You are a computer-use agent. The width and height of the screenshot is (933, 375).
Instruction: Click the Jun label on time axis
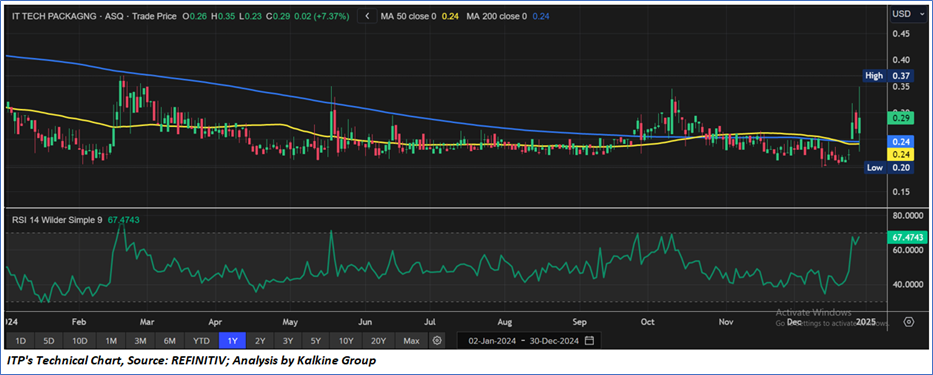tap(365, 321)
